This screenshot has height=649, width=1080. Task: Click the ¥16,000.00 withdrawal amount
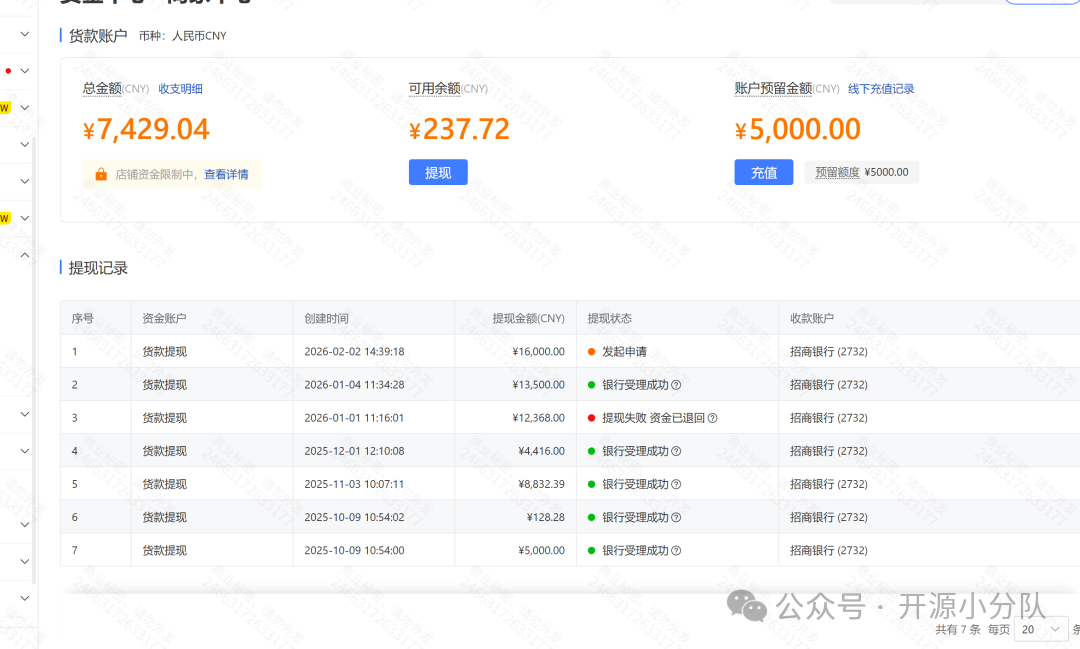coord(539,351)
